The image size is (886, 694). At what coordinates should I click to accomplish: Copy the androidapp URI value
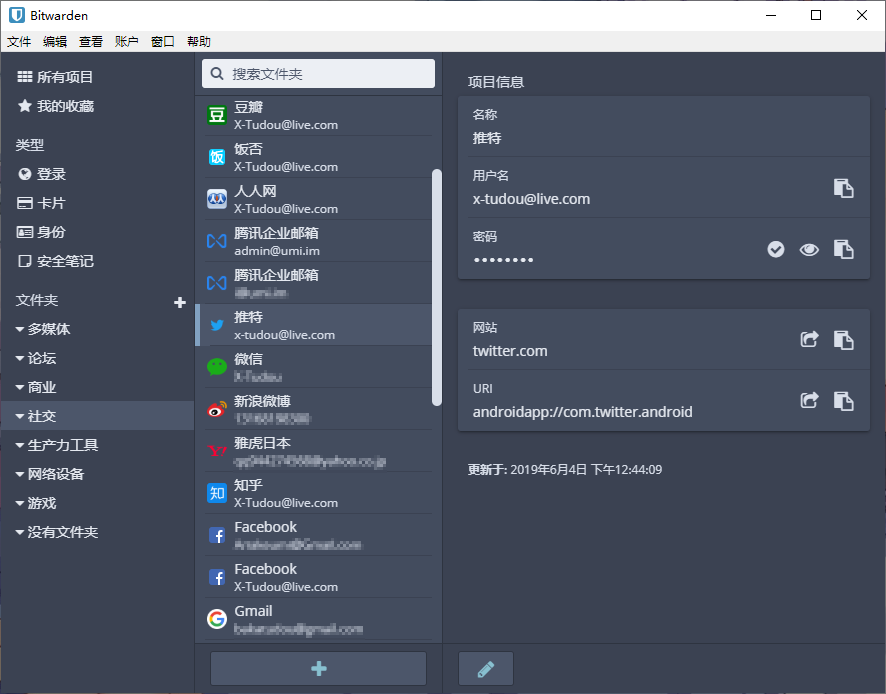tap(843, 401)
